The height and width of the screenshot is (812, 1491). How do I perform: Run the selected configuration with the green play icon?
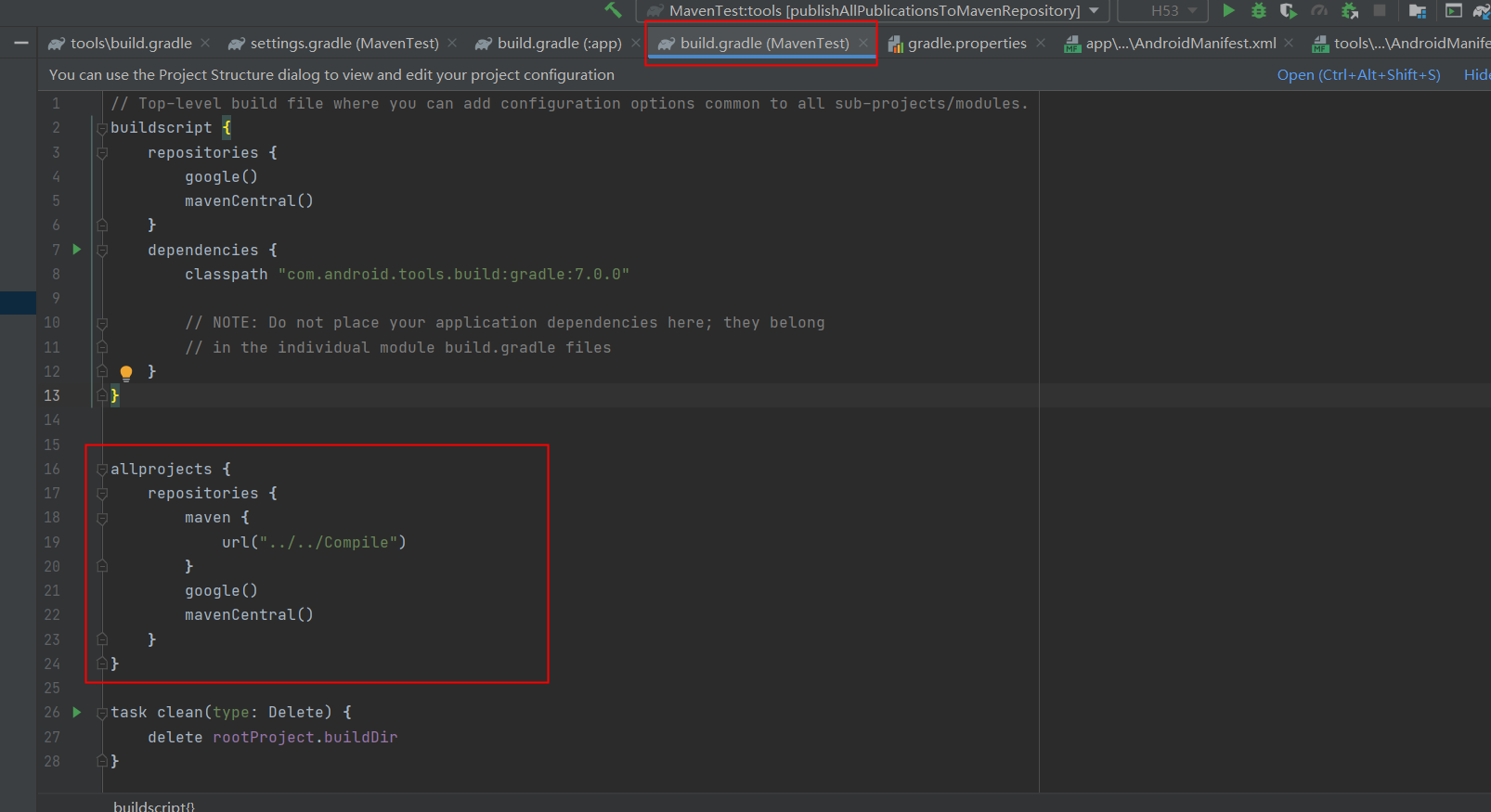1228,10
